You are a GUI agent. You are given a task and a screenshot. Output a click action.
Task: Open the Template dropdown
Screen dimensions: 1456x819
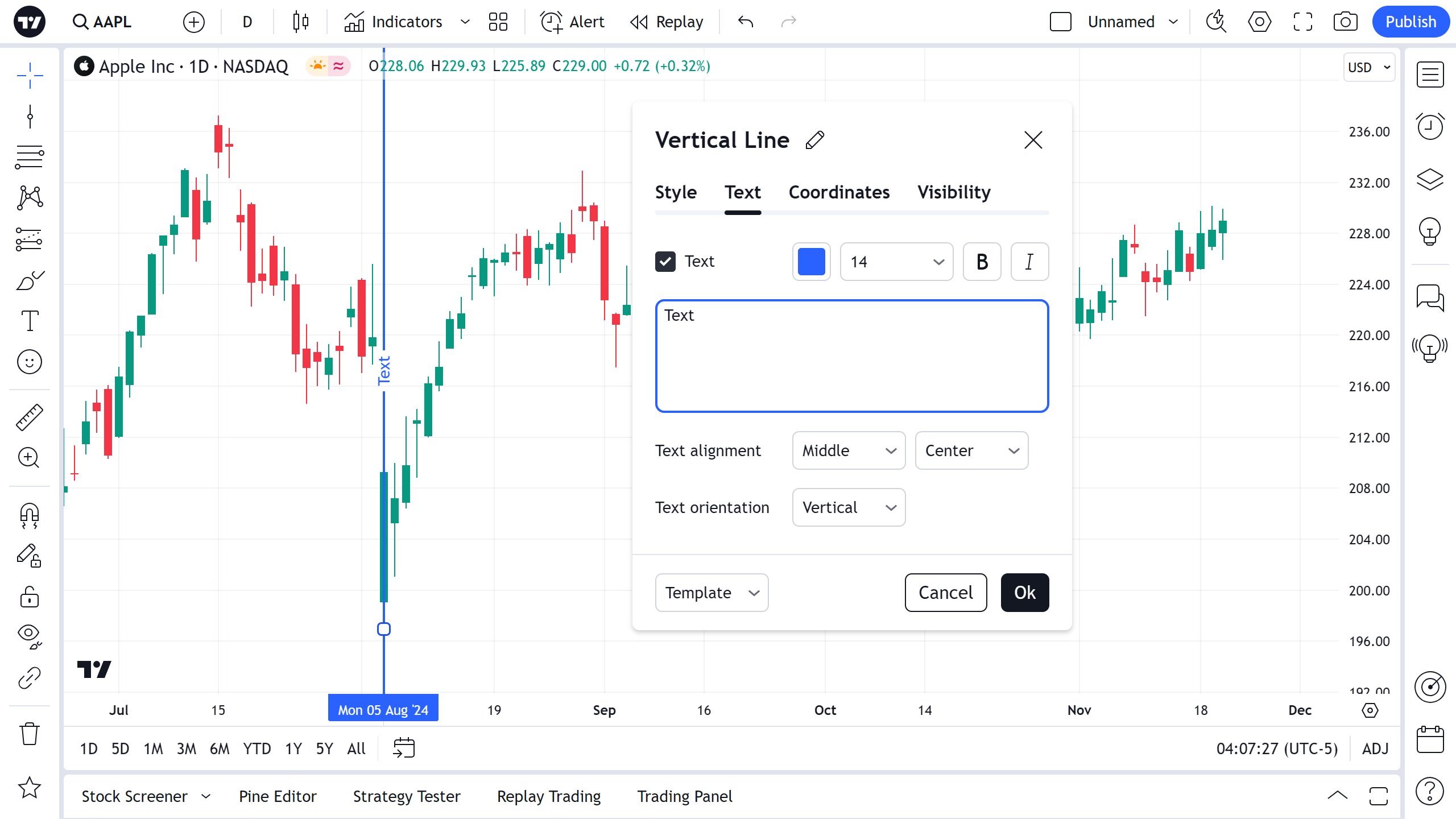click(x=711, y=593)
